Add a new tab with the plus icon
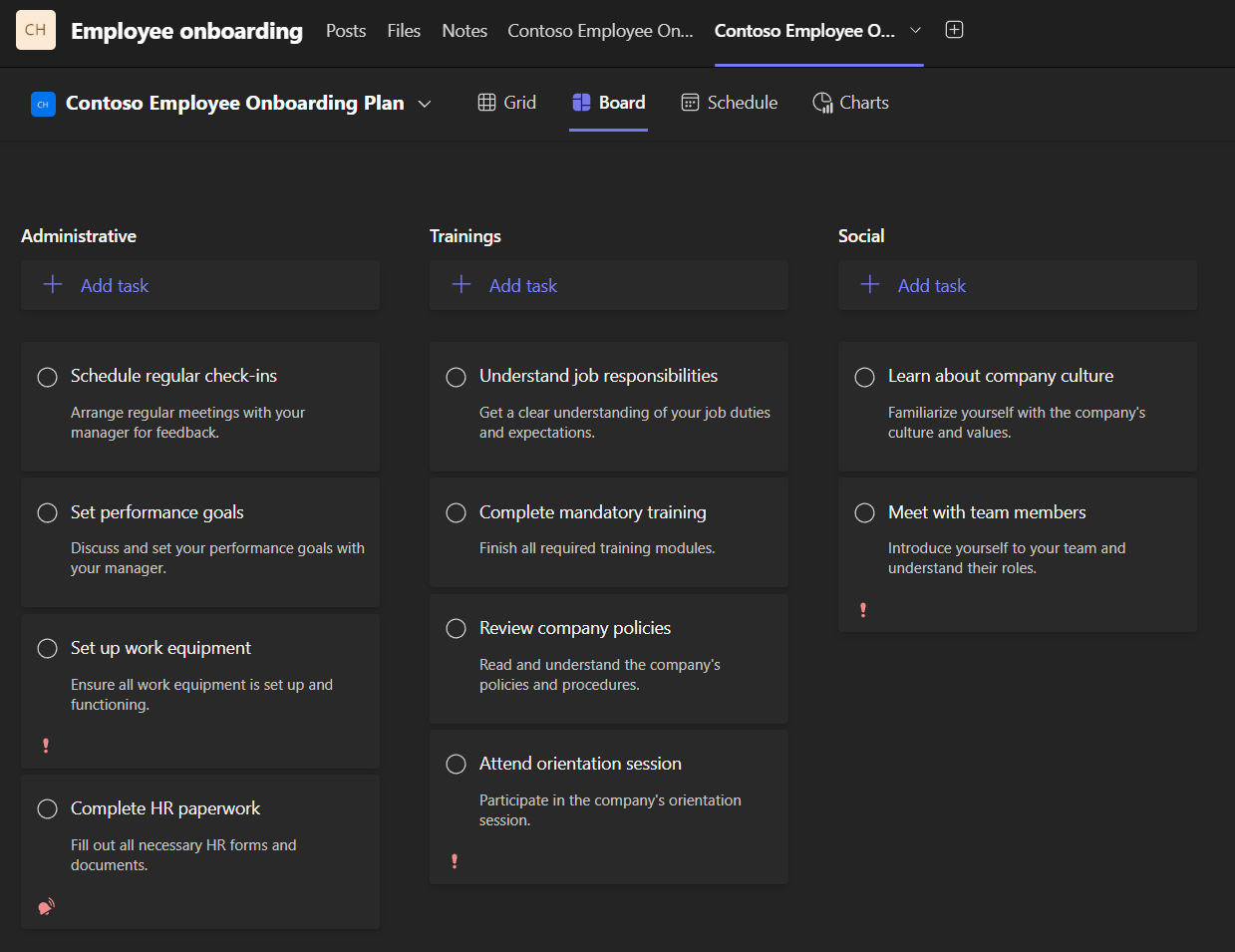1235x952 pixels. pos(954,30)
